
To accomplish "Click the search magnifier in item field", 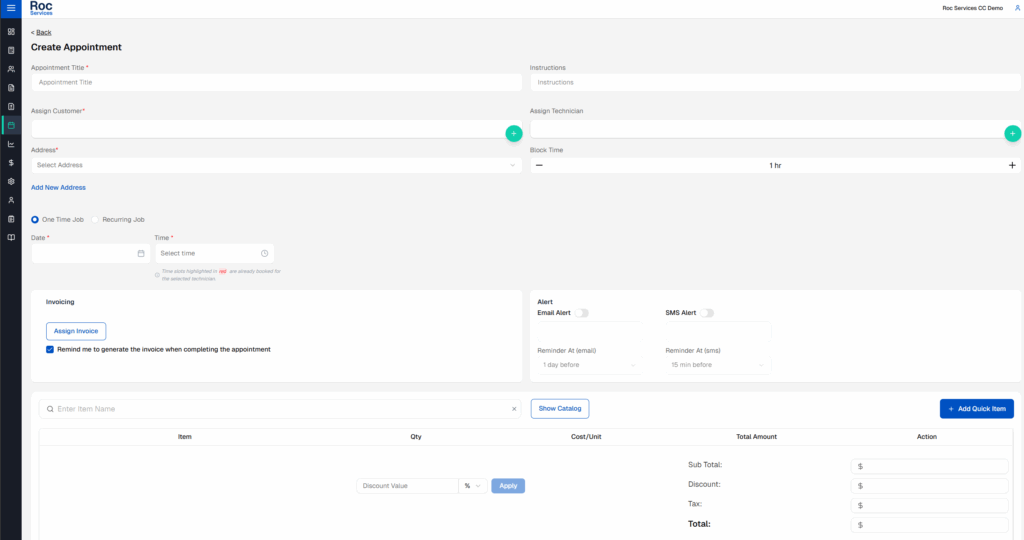I will tap(50, 409).
